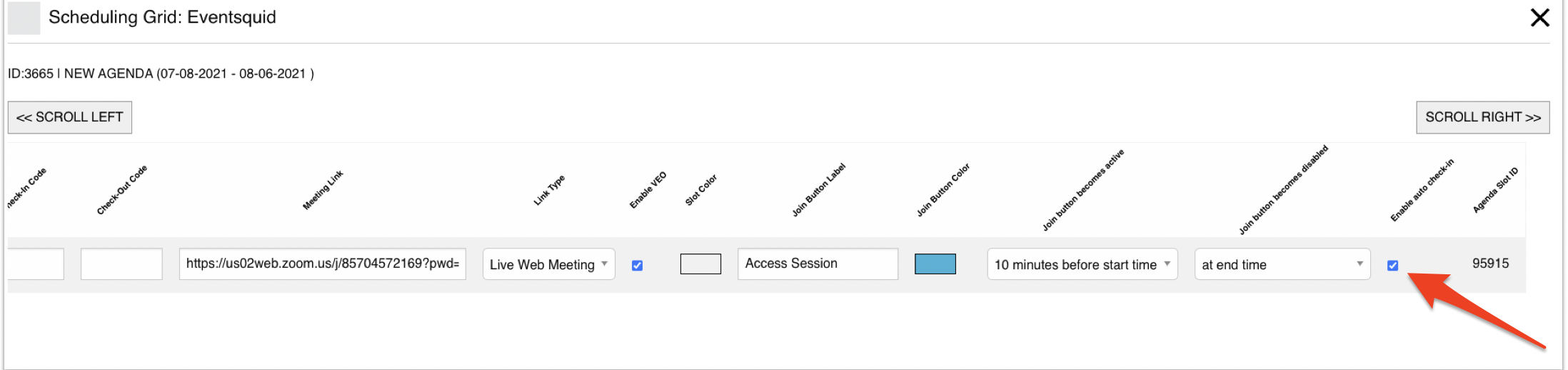Open the 'at end time' dropdown
Screen dimensions: 1568x370
pos(1282,264)
